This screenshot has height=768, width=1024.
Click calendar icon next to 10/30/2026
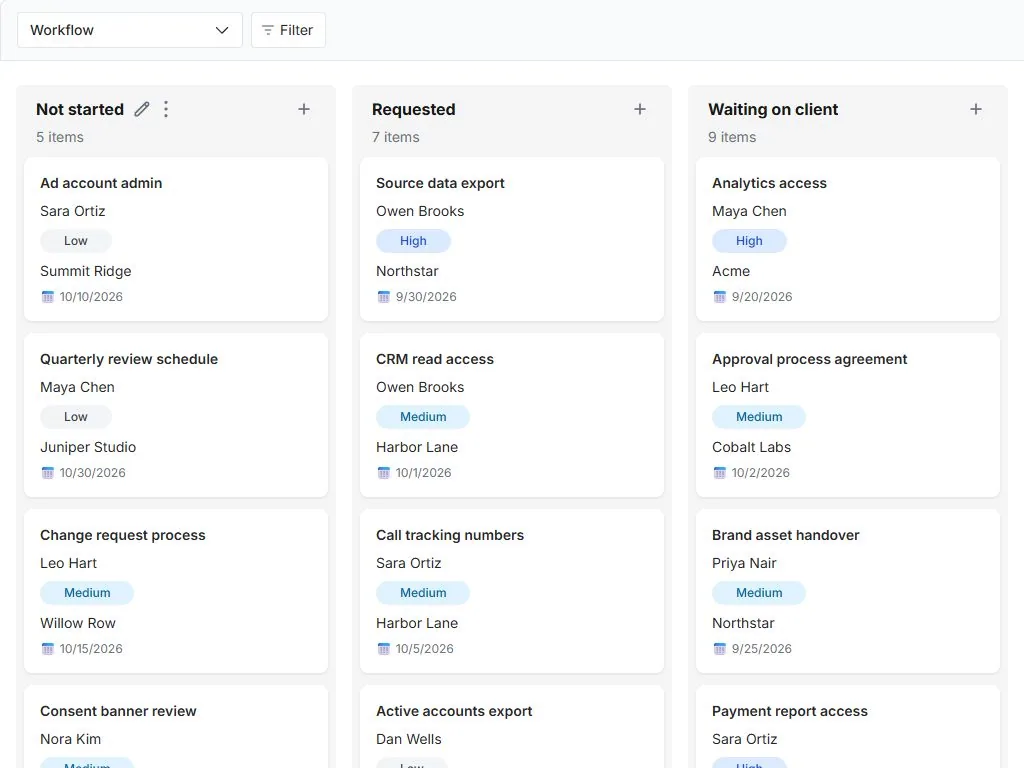pos(48,473)
